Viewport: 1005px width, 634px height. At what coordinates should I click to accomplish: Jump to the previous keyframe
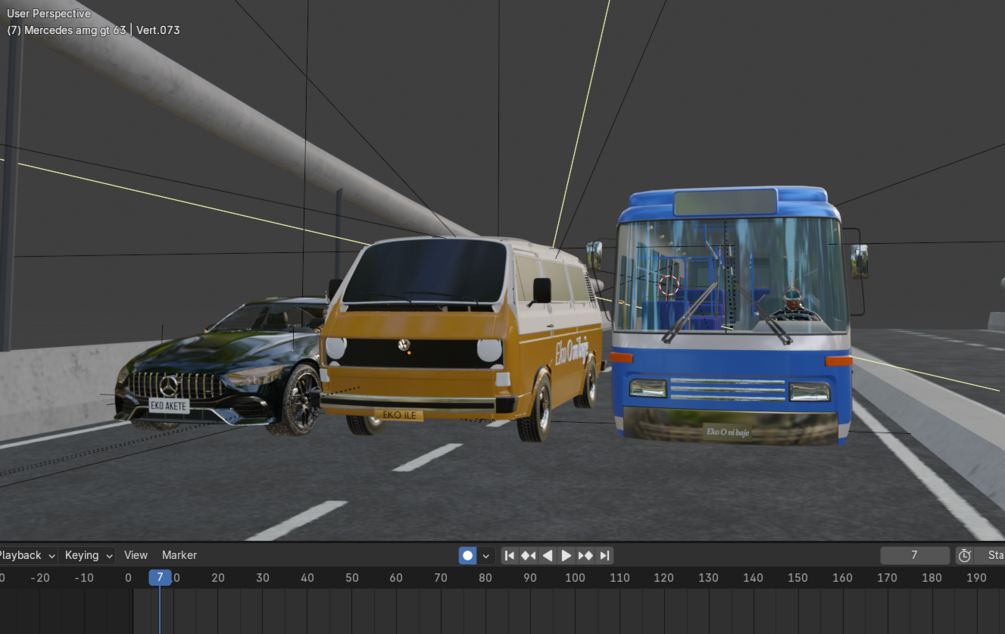point(527,555)
